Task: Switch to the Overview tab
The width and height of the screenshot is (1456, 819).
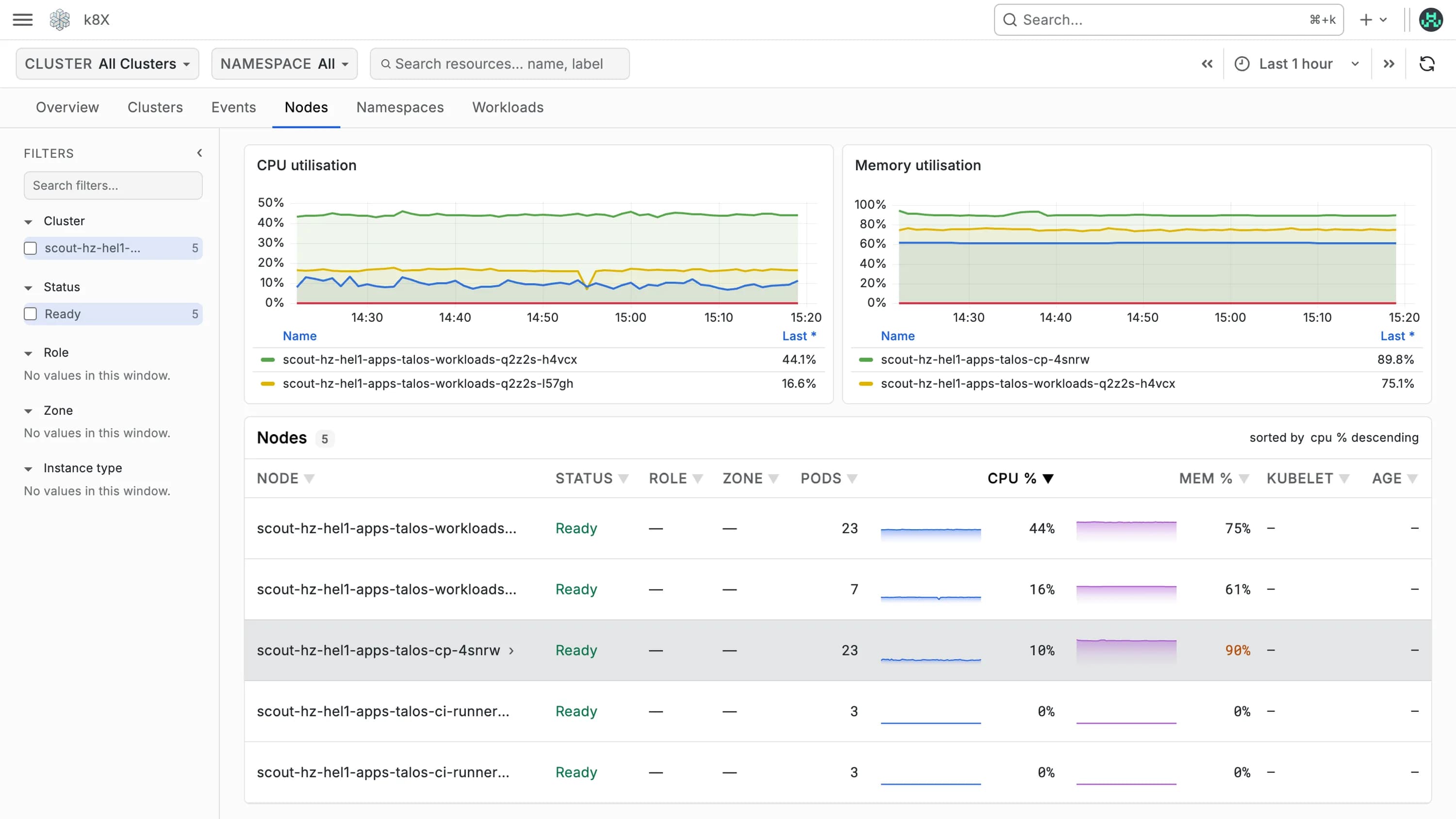Action: pyautogui.click(x=67, y=107)
